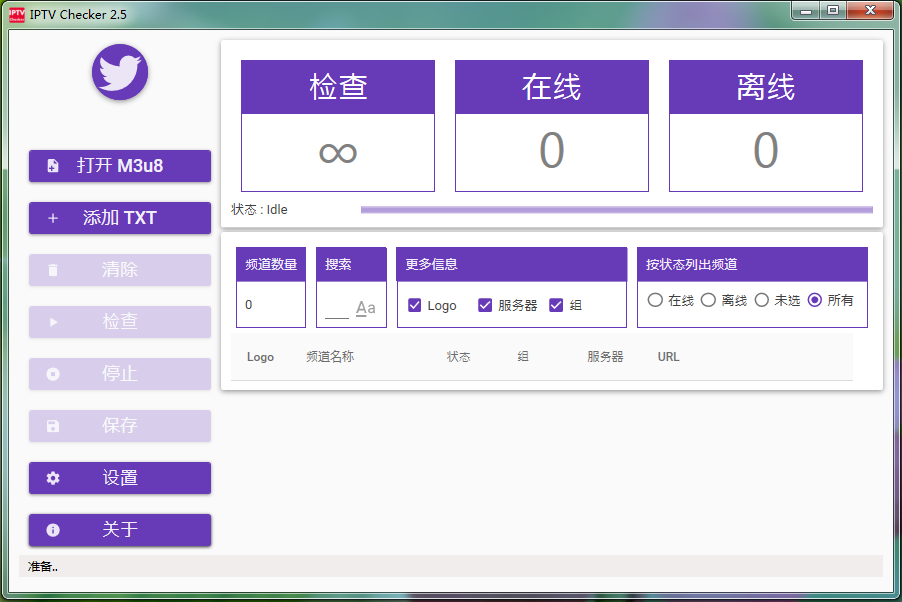Click the 按状态列出频道 panel header
This screenshot has width=902, height=602.
[752, 264]
